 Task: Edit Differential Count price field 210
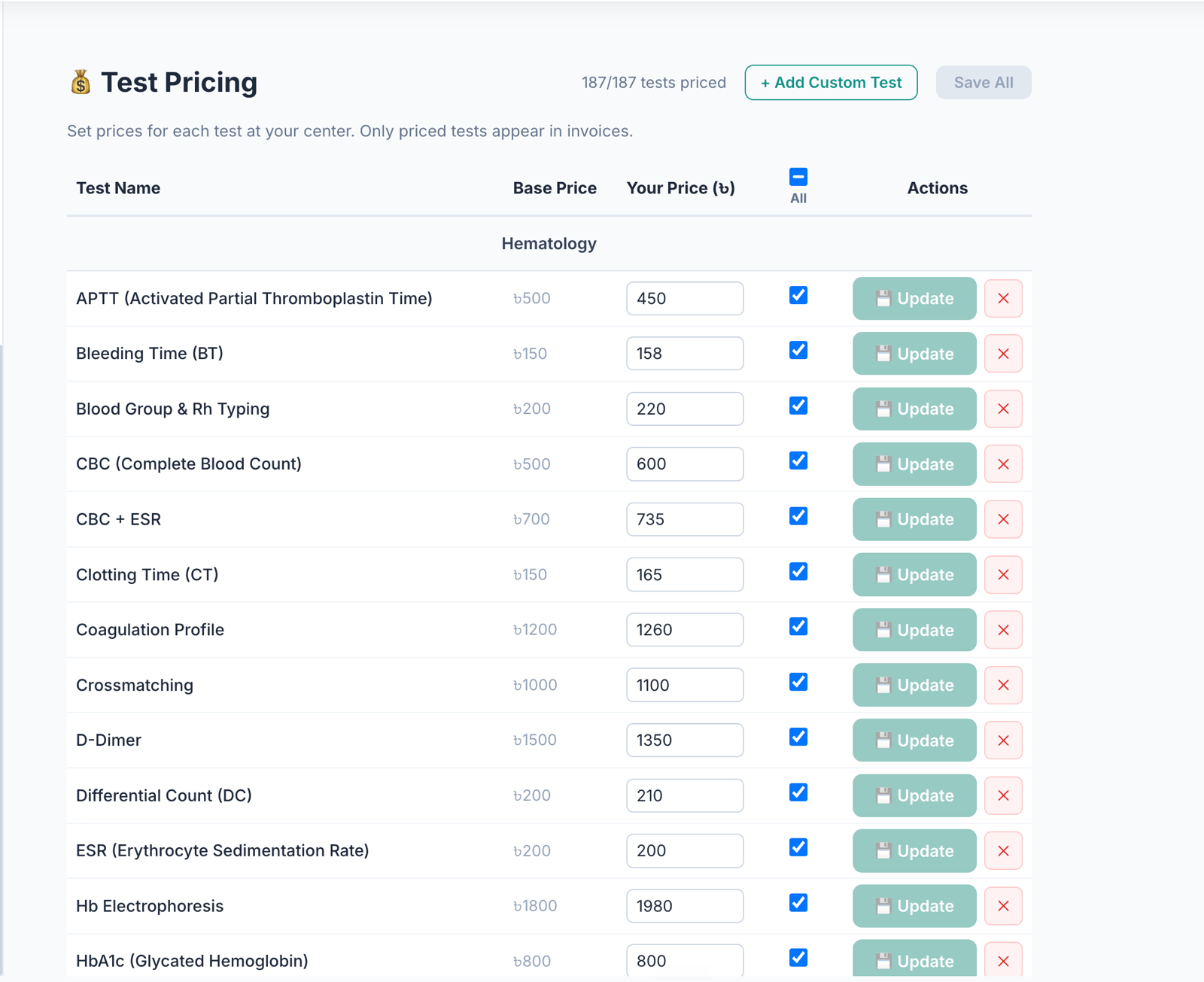(685, 795)
